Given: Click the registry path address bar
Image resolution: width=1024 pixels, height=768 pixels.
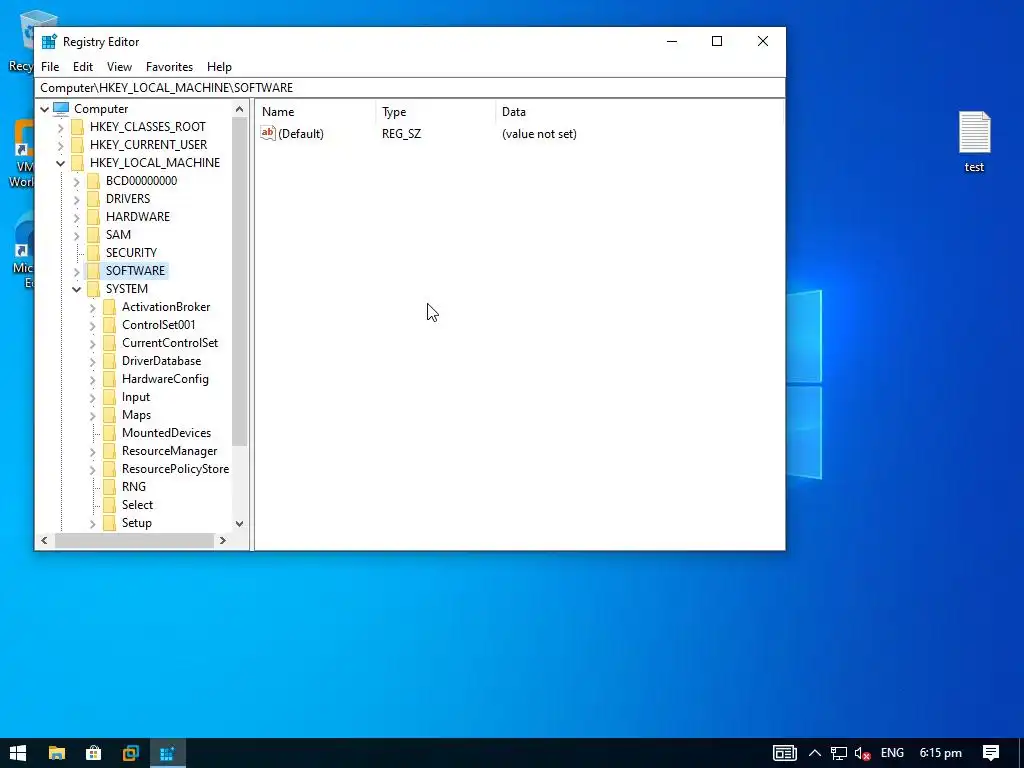Looking at the screenshot, I should click(410, 88).
